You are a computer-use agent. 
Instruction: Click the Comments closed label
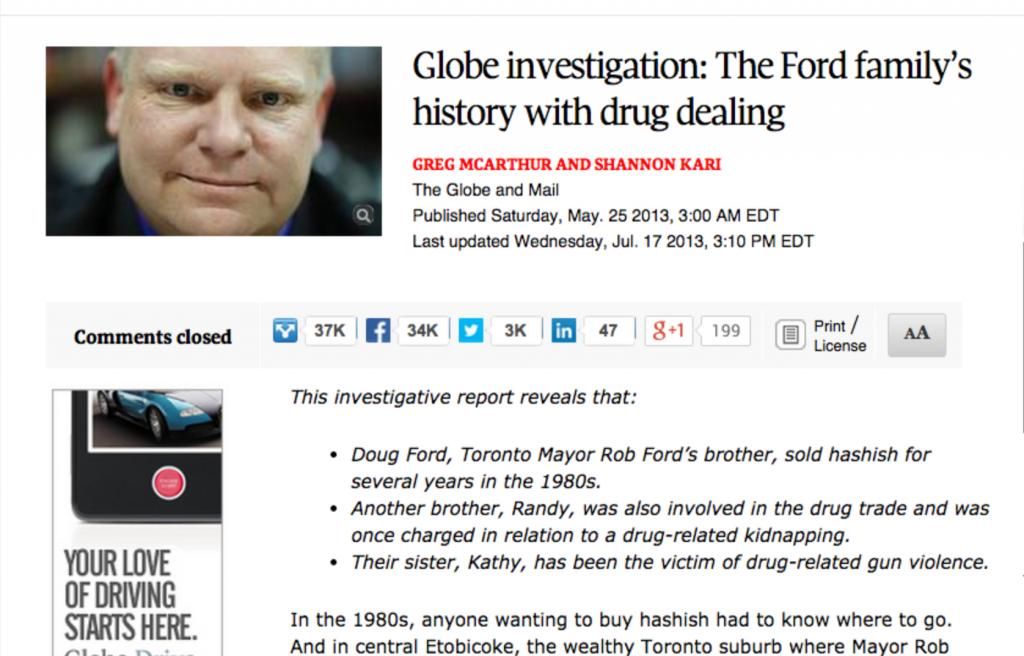152,337
